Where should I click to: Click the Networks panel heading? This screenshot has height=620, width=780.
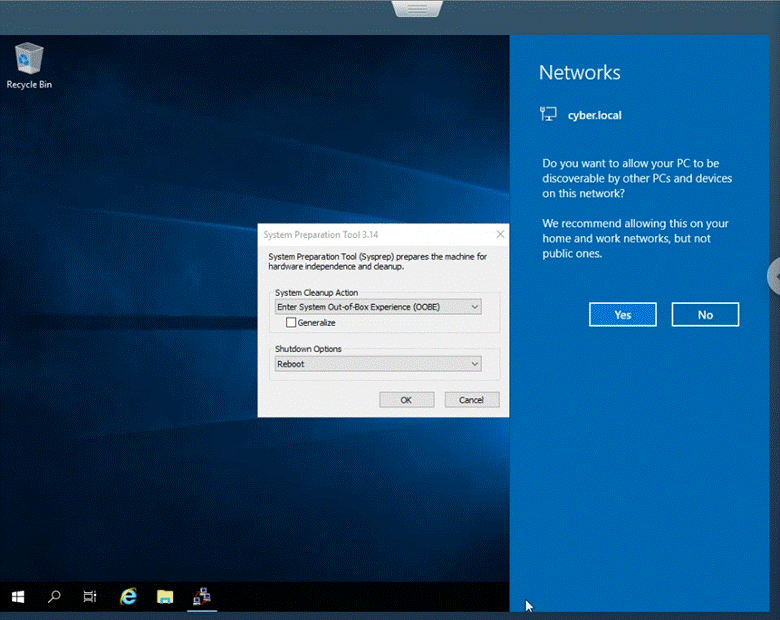[x=580, y=73]
